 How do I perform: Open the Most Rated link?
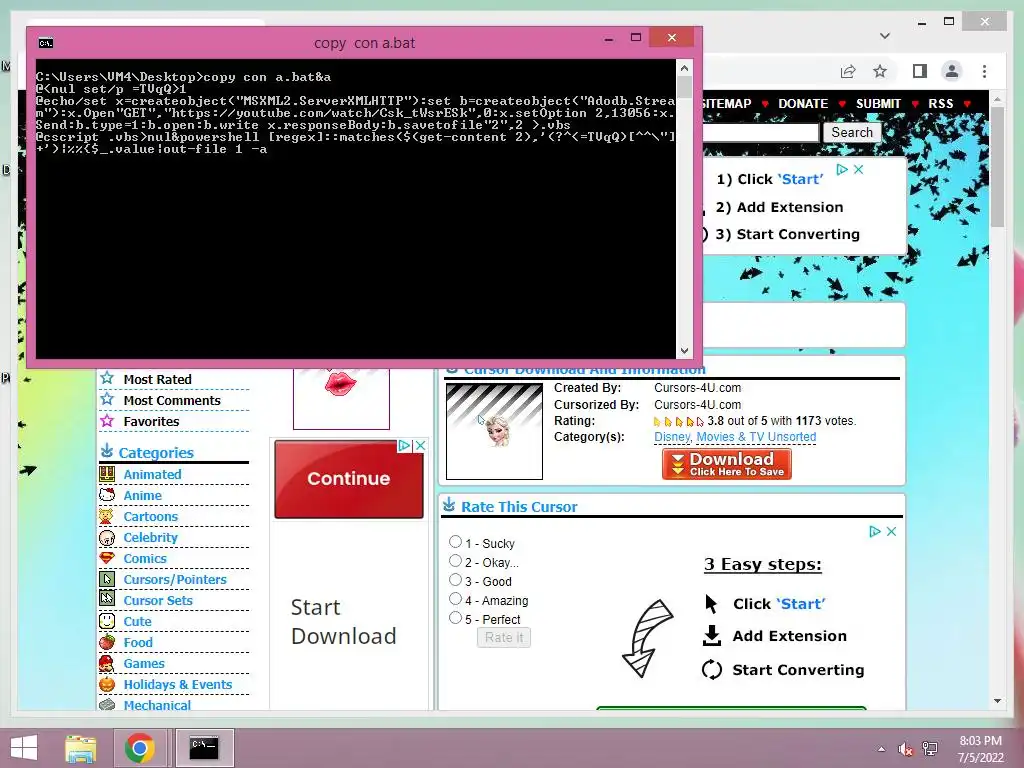157,379
